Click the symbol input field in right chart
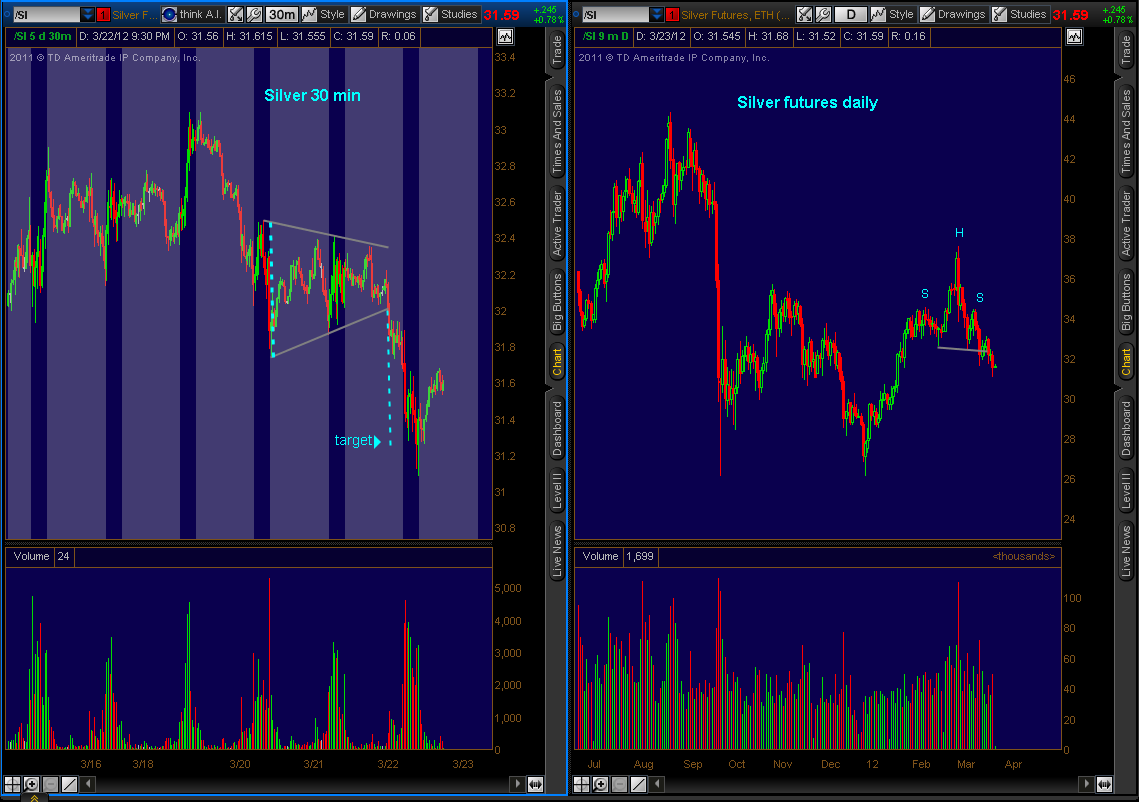1139x802 pixels. click(x=613, y=14)
